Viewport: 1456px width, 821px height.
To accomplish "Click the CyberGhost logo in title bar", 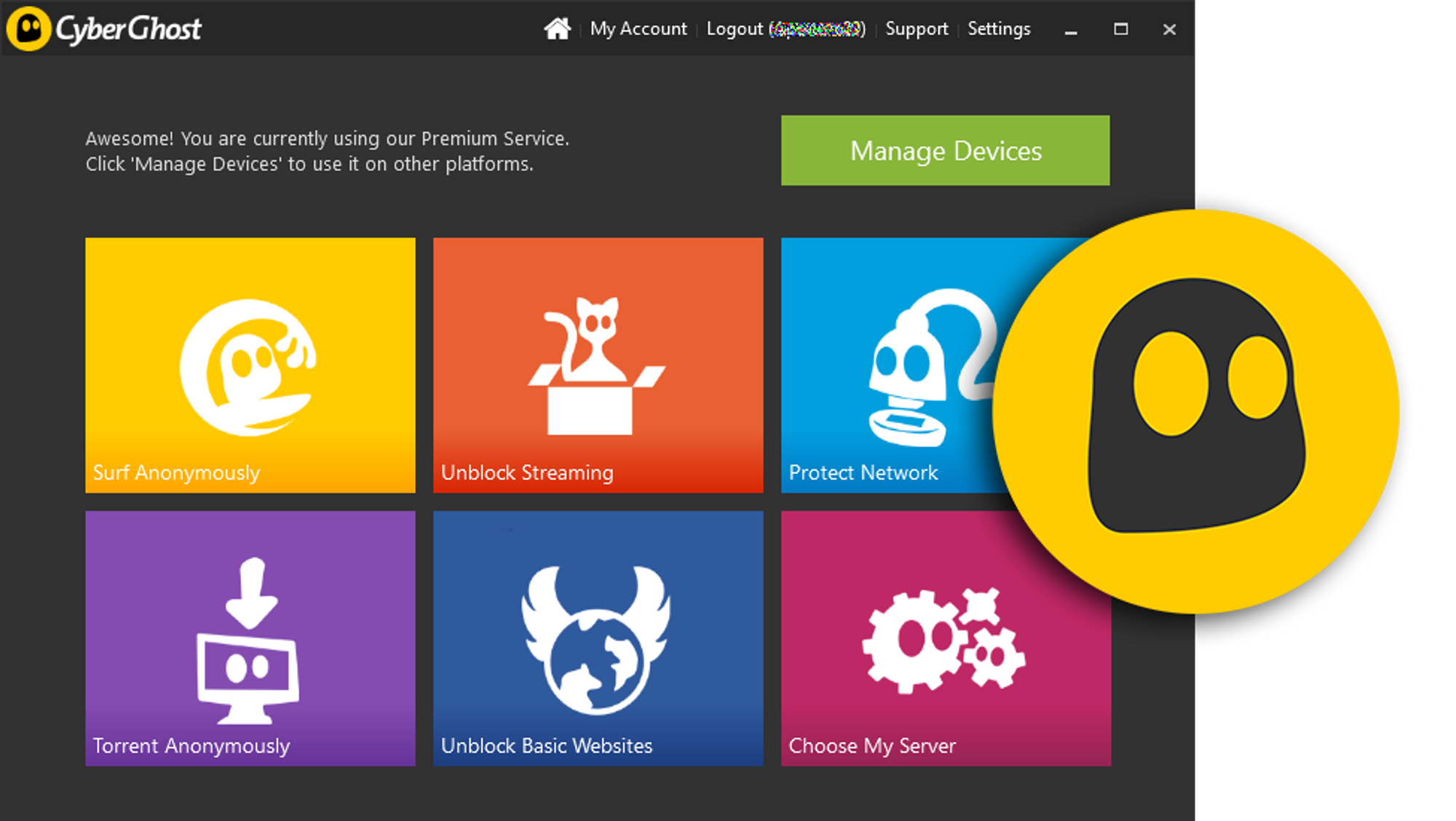I will [x=104, y=29].
